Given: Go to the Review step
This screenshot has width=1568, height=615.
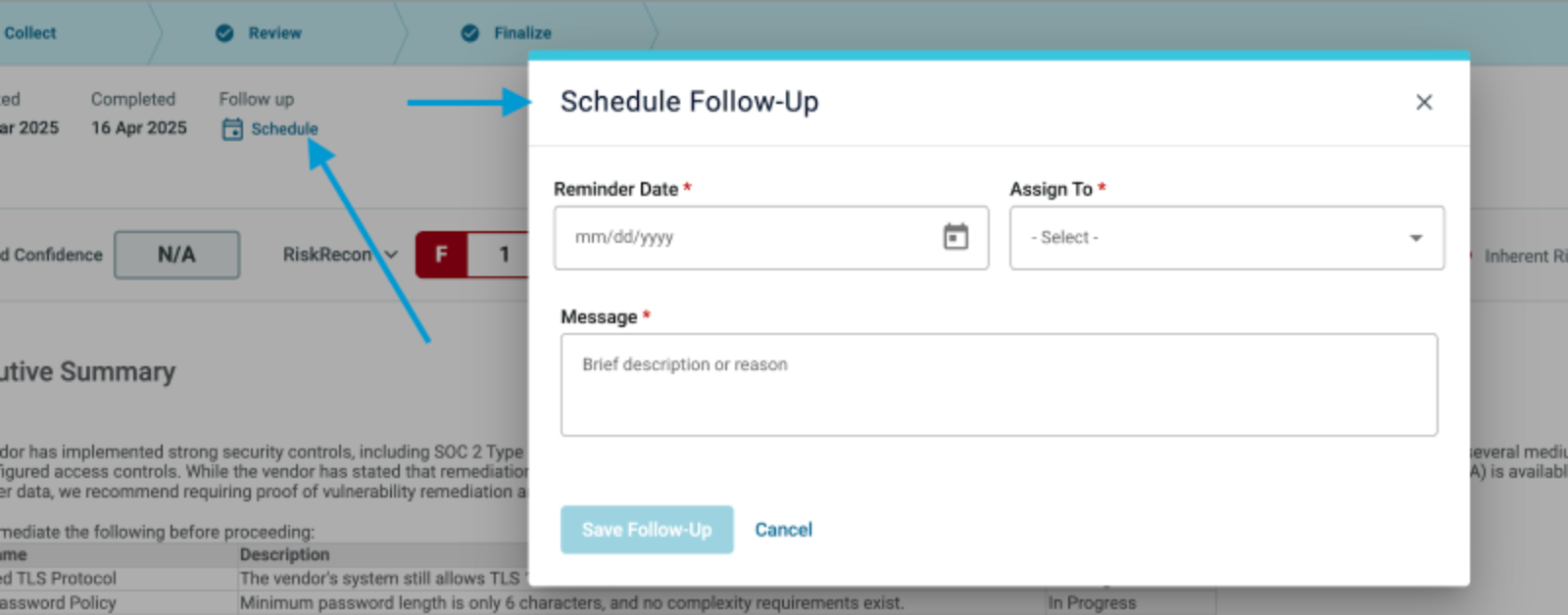Looking at the screenshot, I should tap(274, 33).
